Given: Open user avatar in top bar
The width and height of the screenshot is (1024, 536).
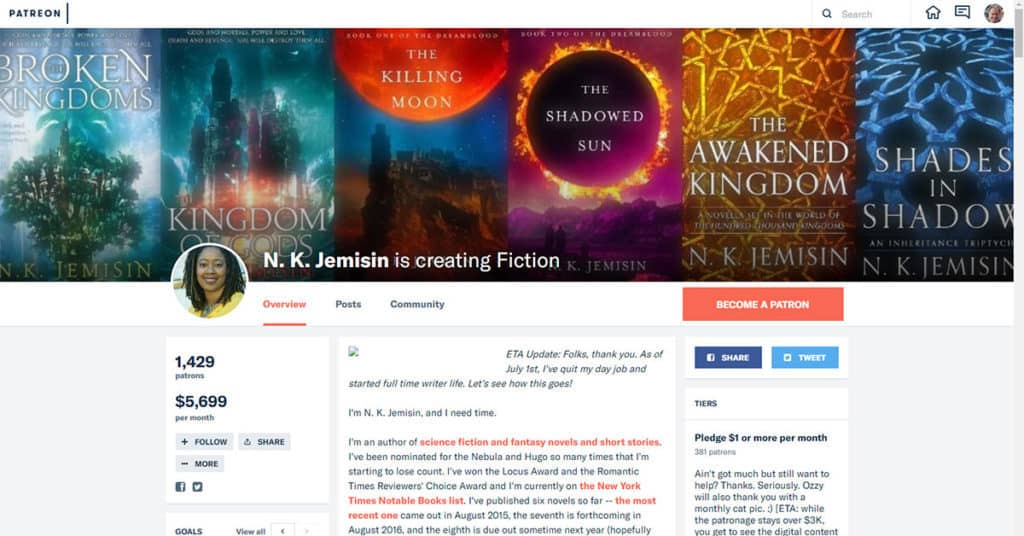Looking at the screenshot, I should click(x=993, y=13).
